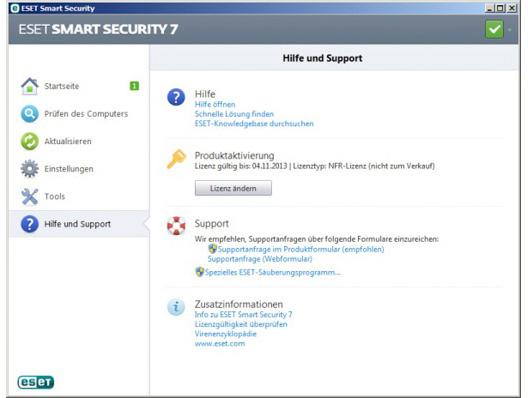Open the dropdown arrow beside the status checkmark
Screen dimensions: 528x398
[510, 30]
